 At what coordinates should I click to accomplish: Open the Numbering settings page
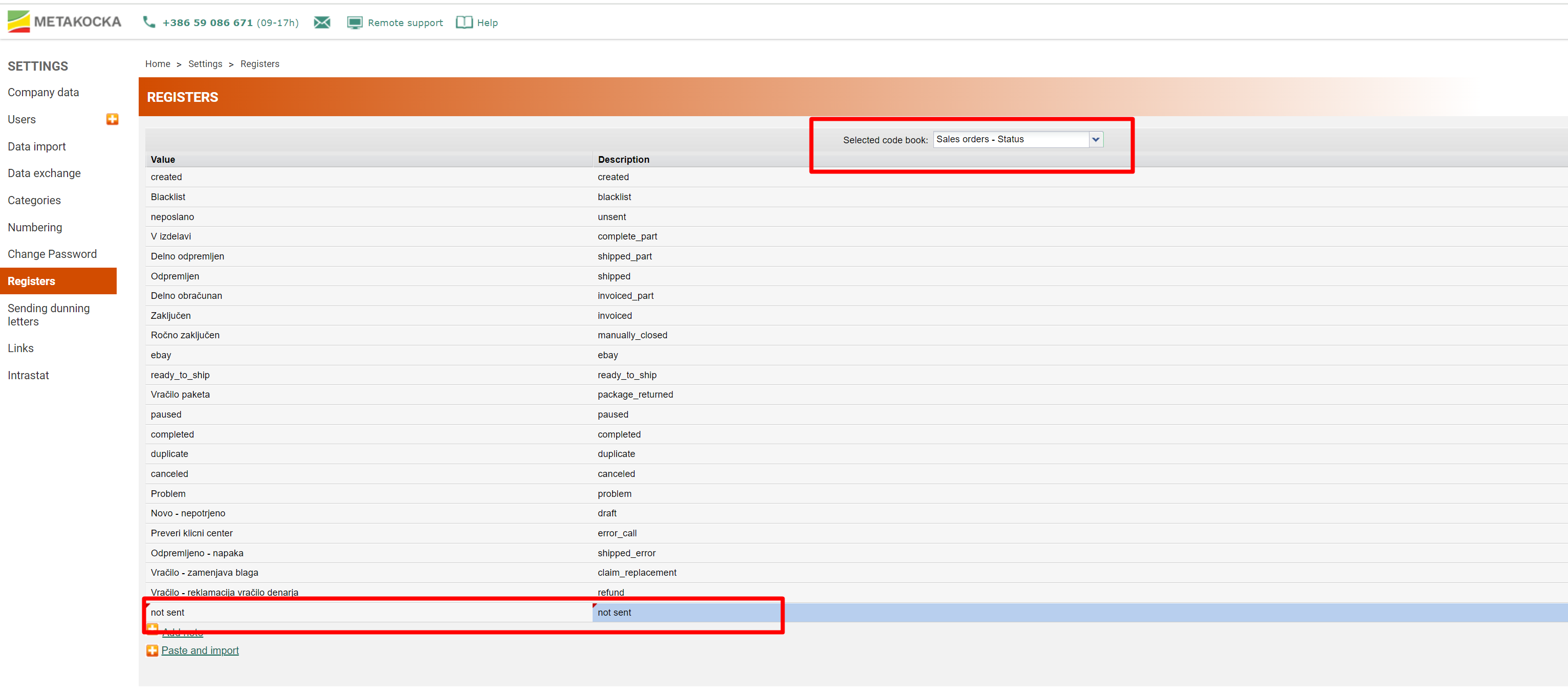click(35, 228)
